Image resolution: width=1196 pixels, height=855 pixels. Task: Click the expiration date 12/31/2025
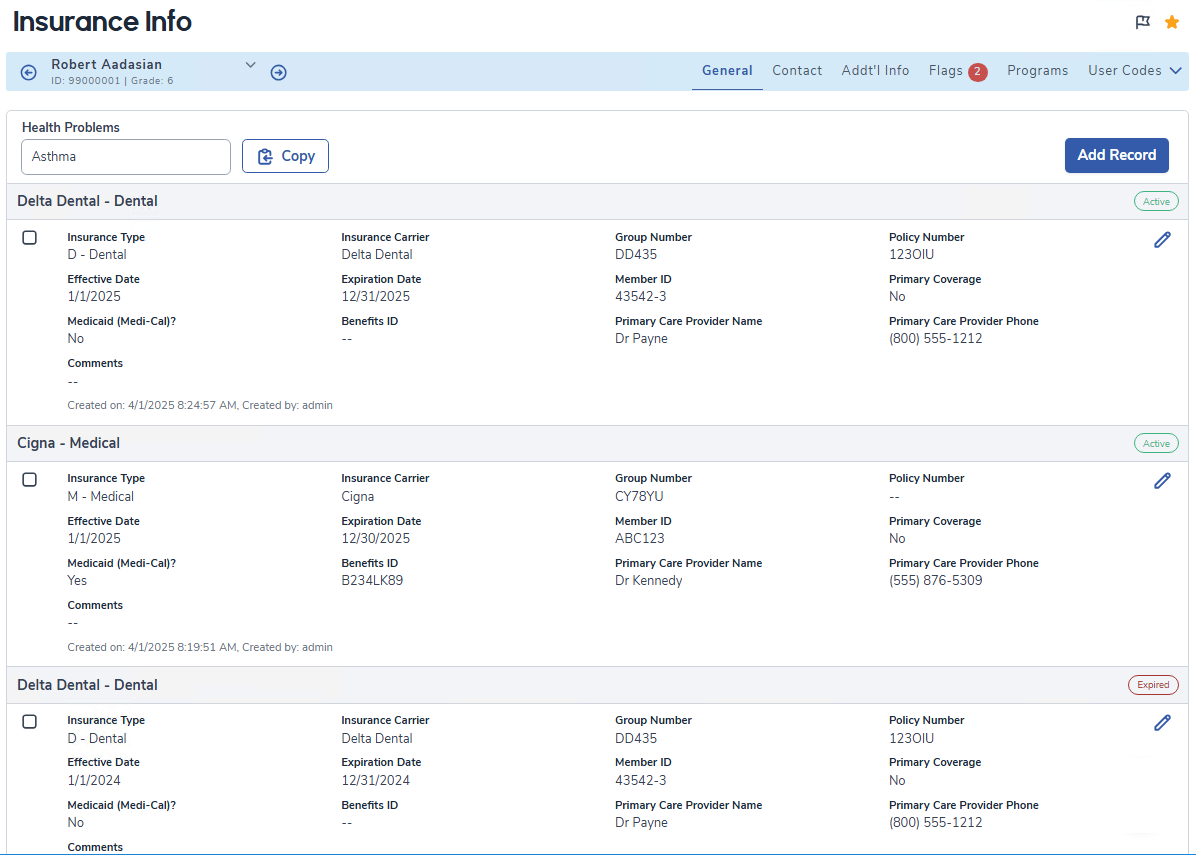pos(376,297)
